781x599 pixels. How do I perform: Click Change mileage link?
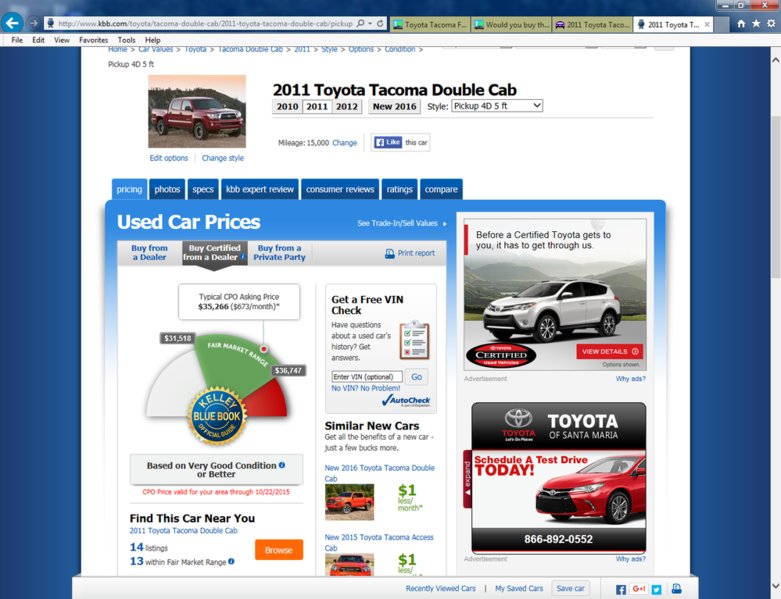345,143
